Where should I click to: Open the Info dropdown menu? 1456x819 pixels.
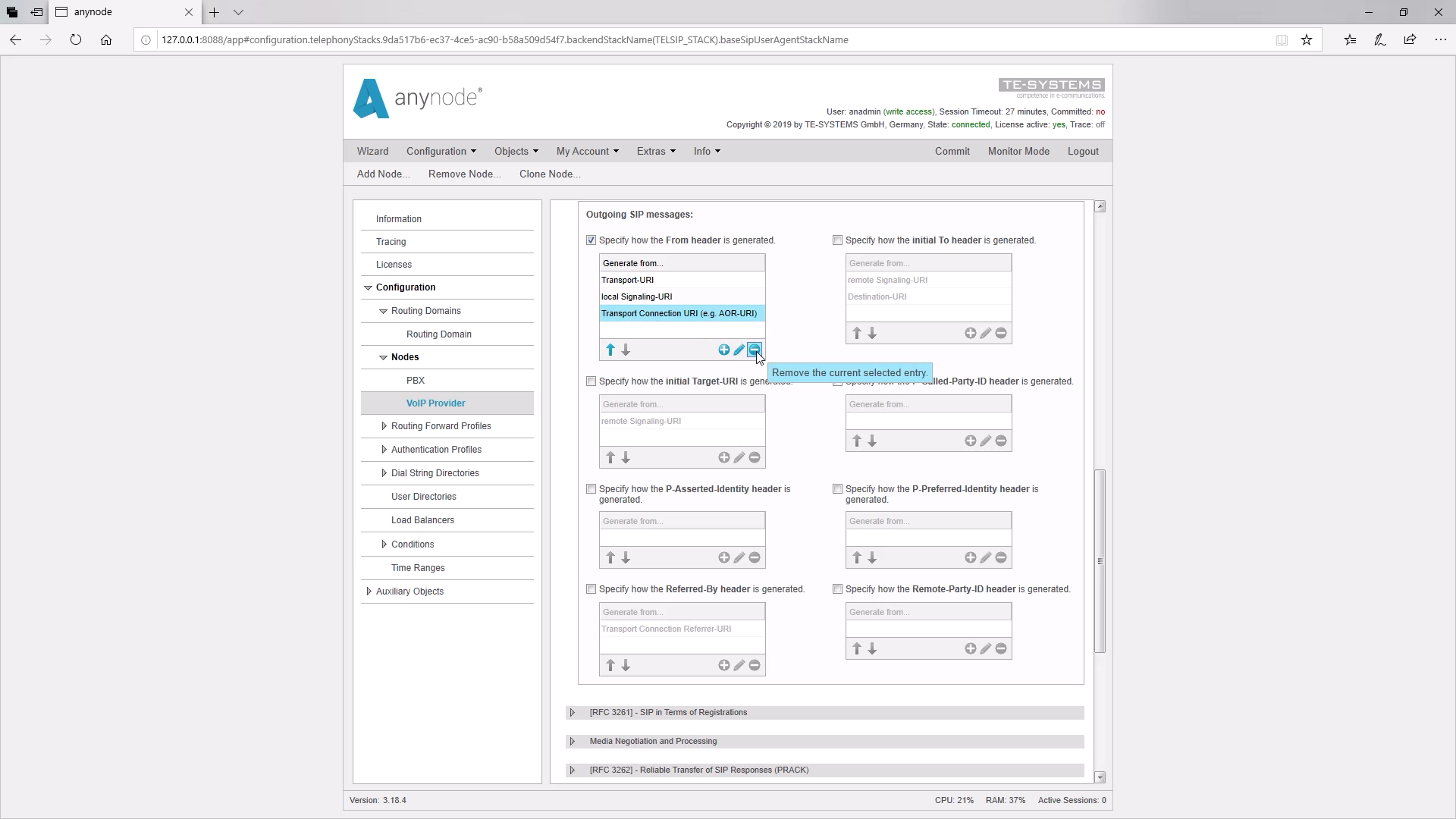[x=707, y=151]
